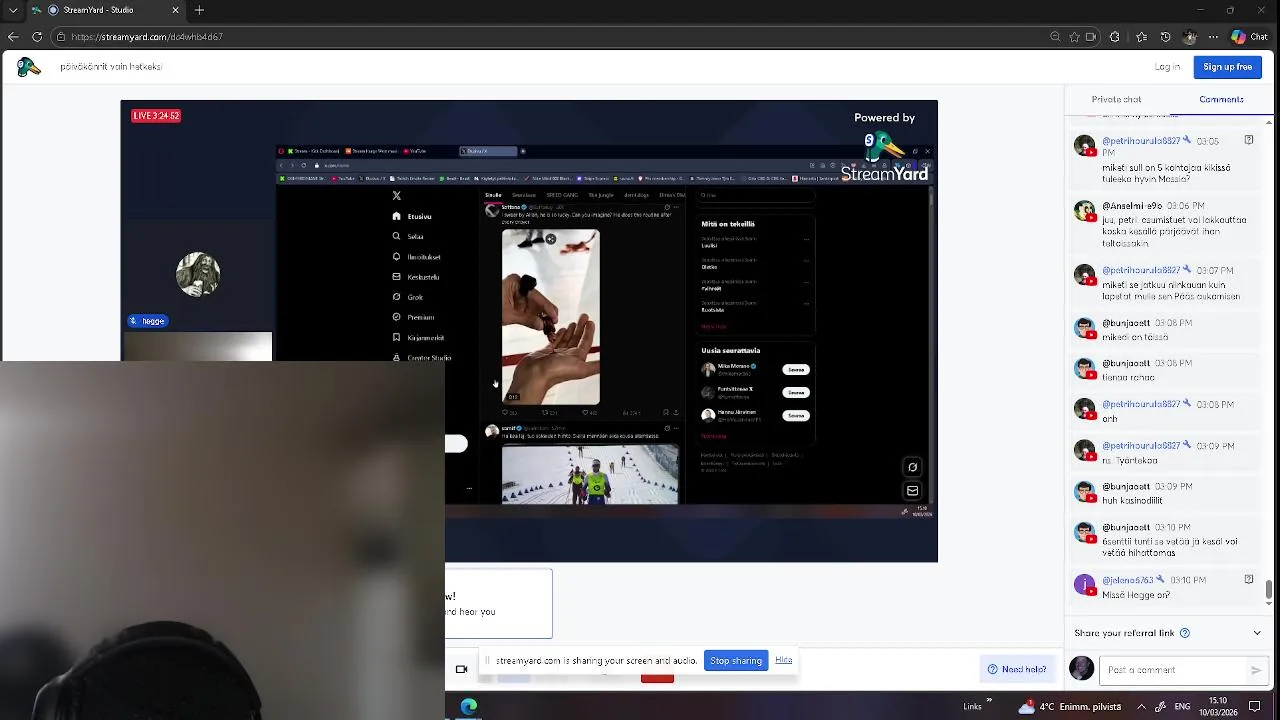This screenshot has height=720, width=1280.
Task: Open a new browser tab
Action: click(199, 10)
